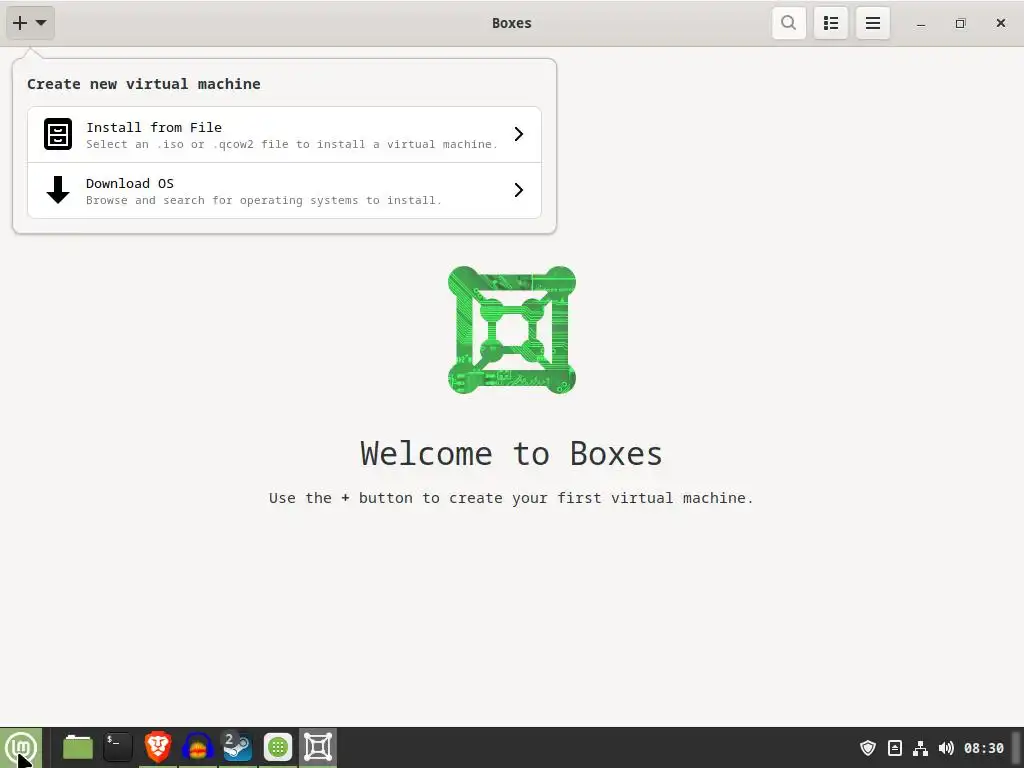This screenshot has width=1024, height=768.
Task: Click the download arrow icon for Download OS
Action: pos(57,189)
